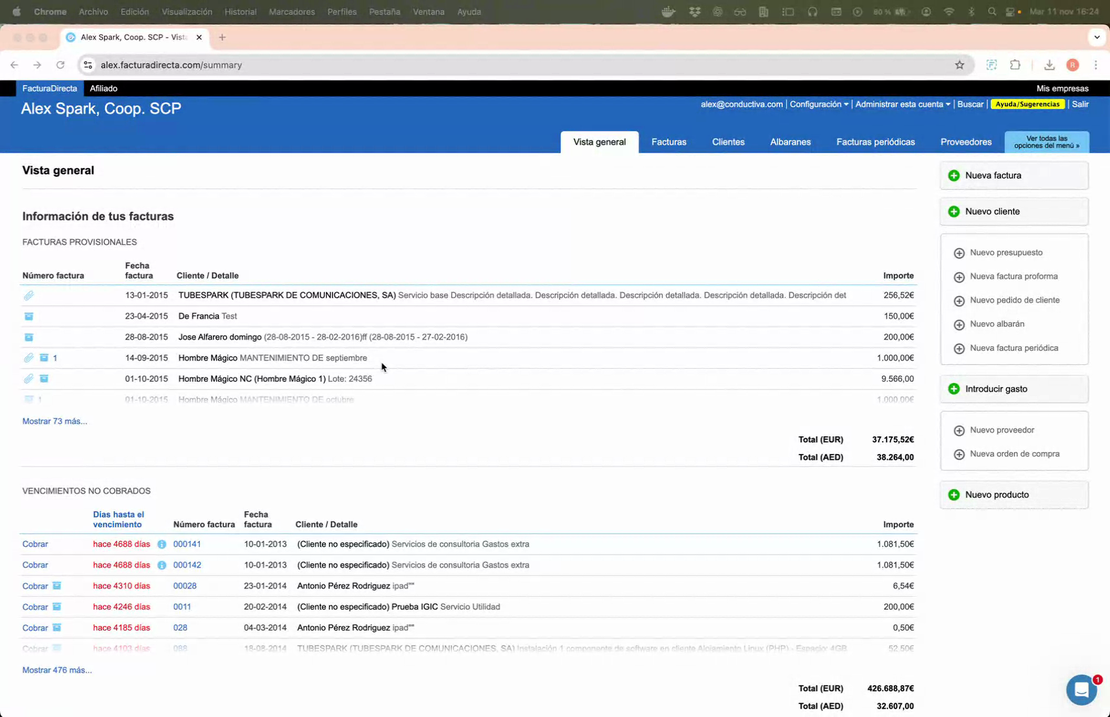Screen dimensions: 1110x717
Task: Click the green plus icon for Nueva factura
Action: tap(954, 176)
